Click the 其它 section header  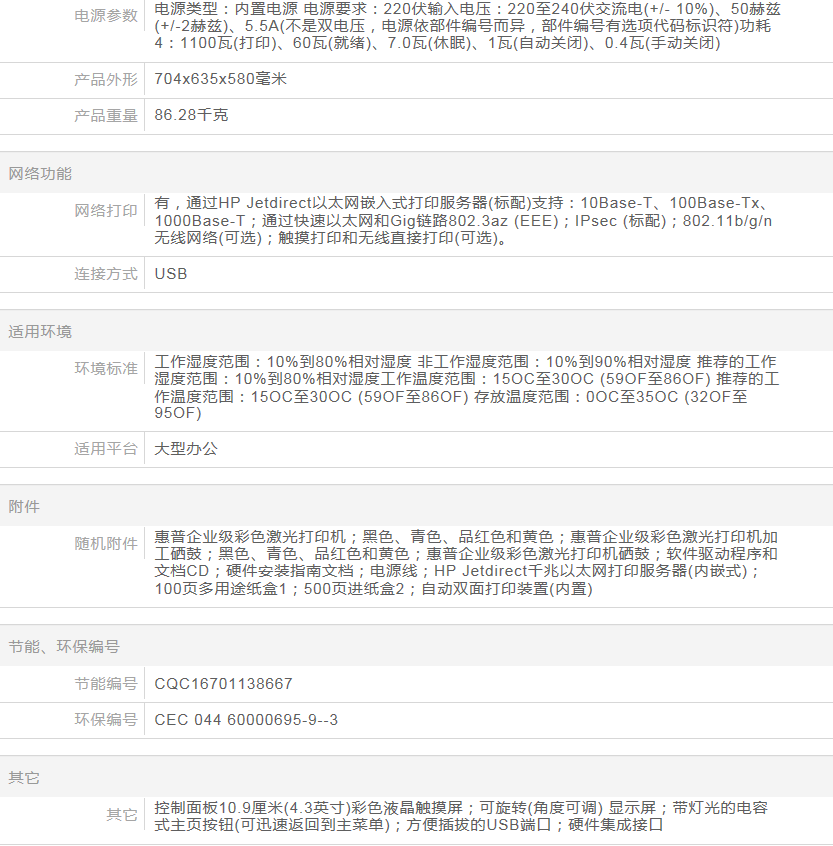click(24, 777)
